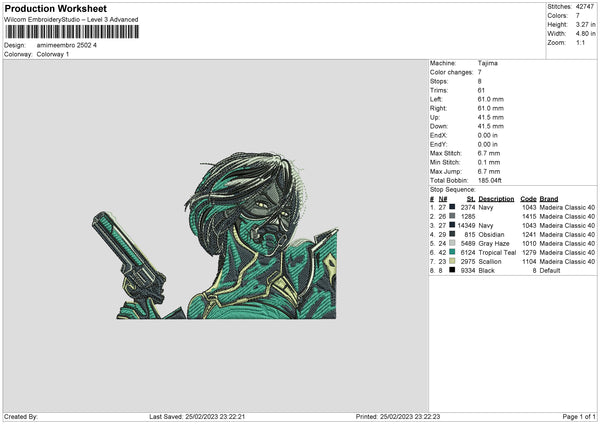This screenshot has height=424, width=600.
Task: Click the 'Default' brand in row 8
Action: (550, 270)
